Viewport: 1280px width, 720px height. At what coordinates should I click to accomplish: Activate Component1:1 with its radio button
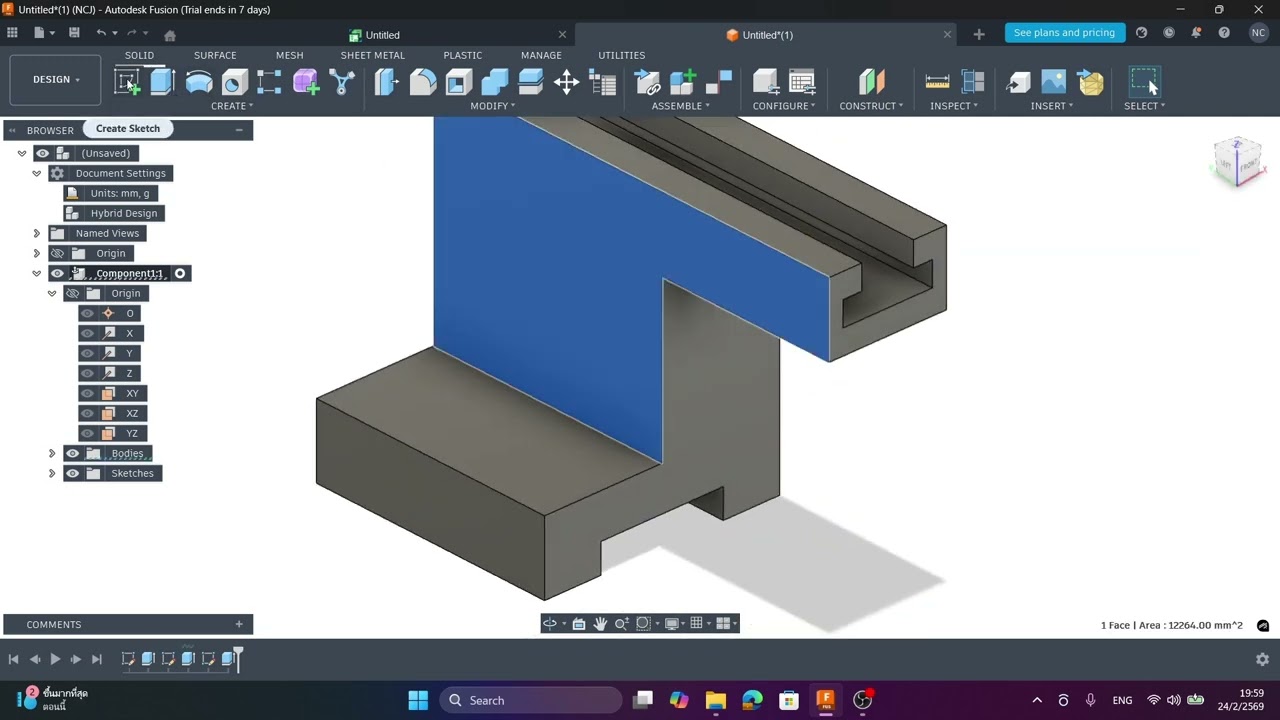coord(180,273)
